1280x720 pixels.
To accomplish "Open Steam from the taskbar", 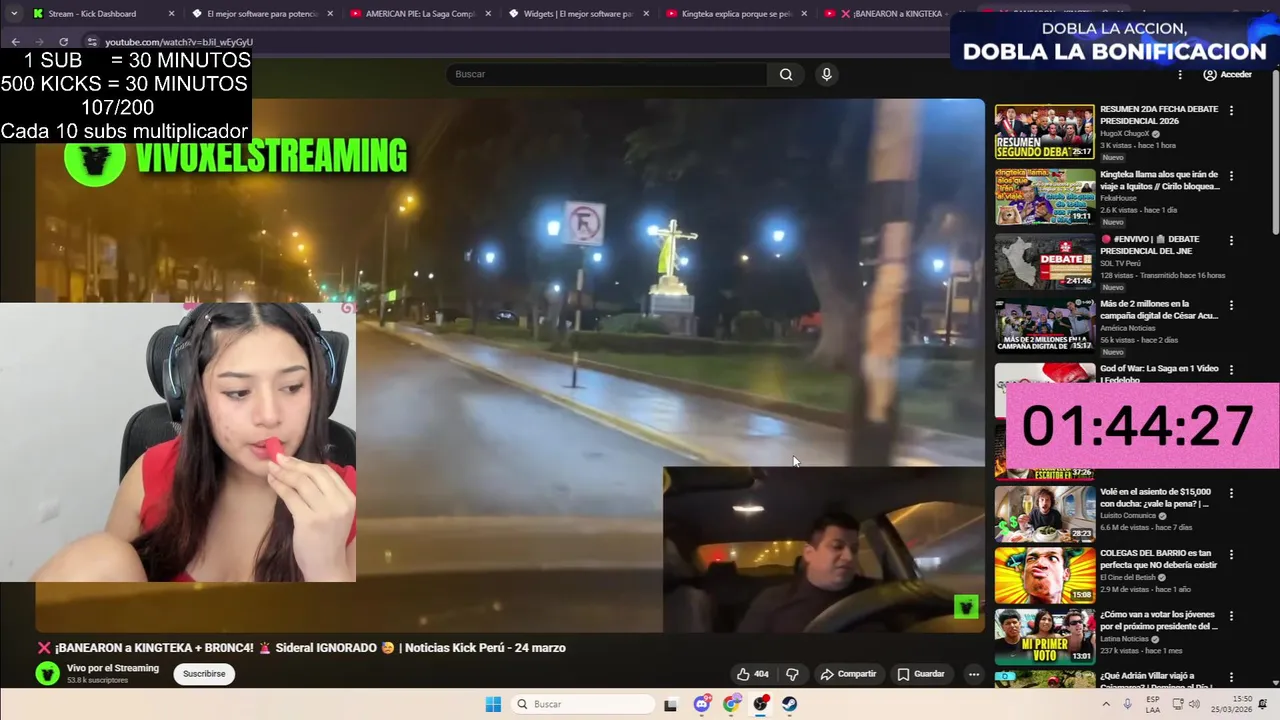I will coord(789,704).
